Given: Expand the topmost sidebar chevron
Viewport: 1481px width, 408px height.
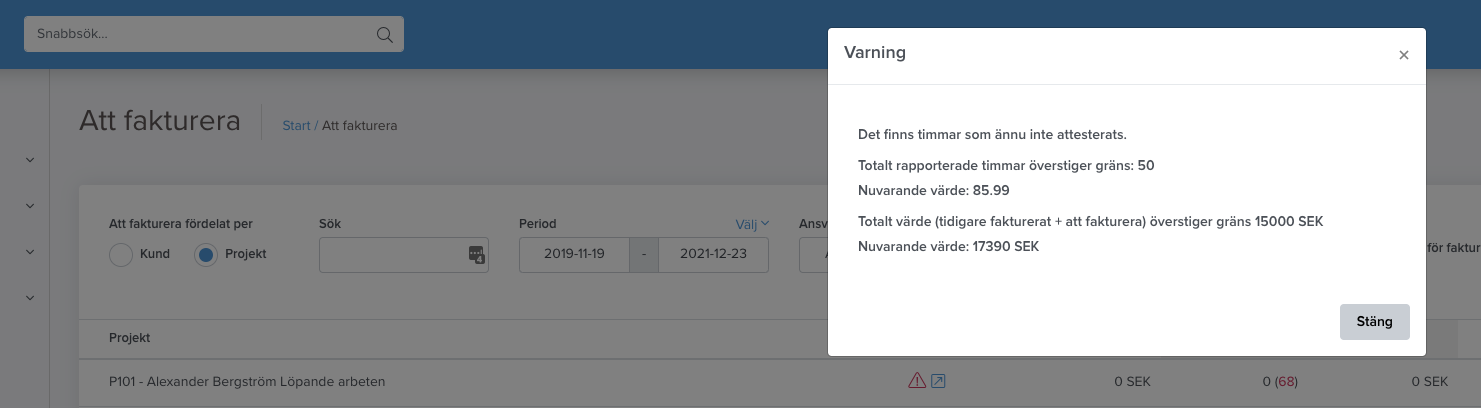Looking at the screenshot, I should pos(29,160).
